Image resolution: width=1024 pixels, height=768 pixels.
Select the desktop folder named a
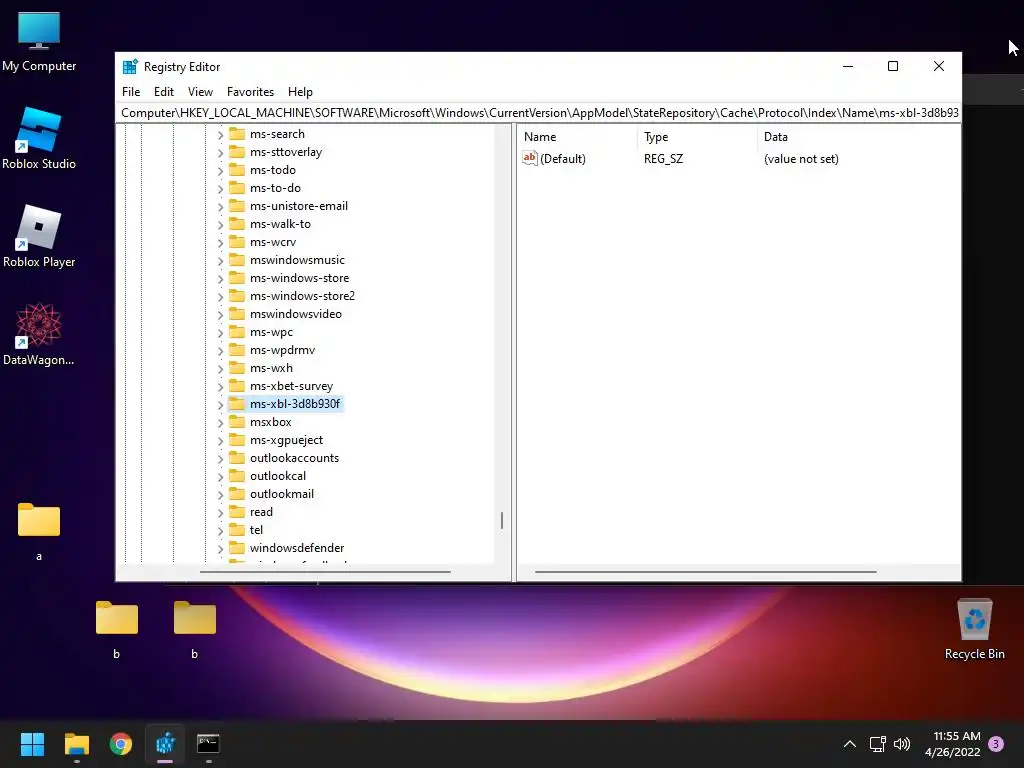click(x=39, y=532)
